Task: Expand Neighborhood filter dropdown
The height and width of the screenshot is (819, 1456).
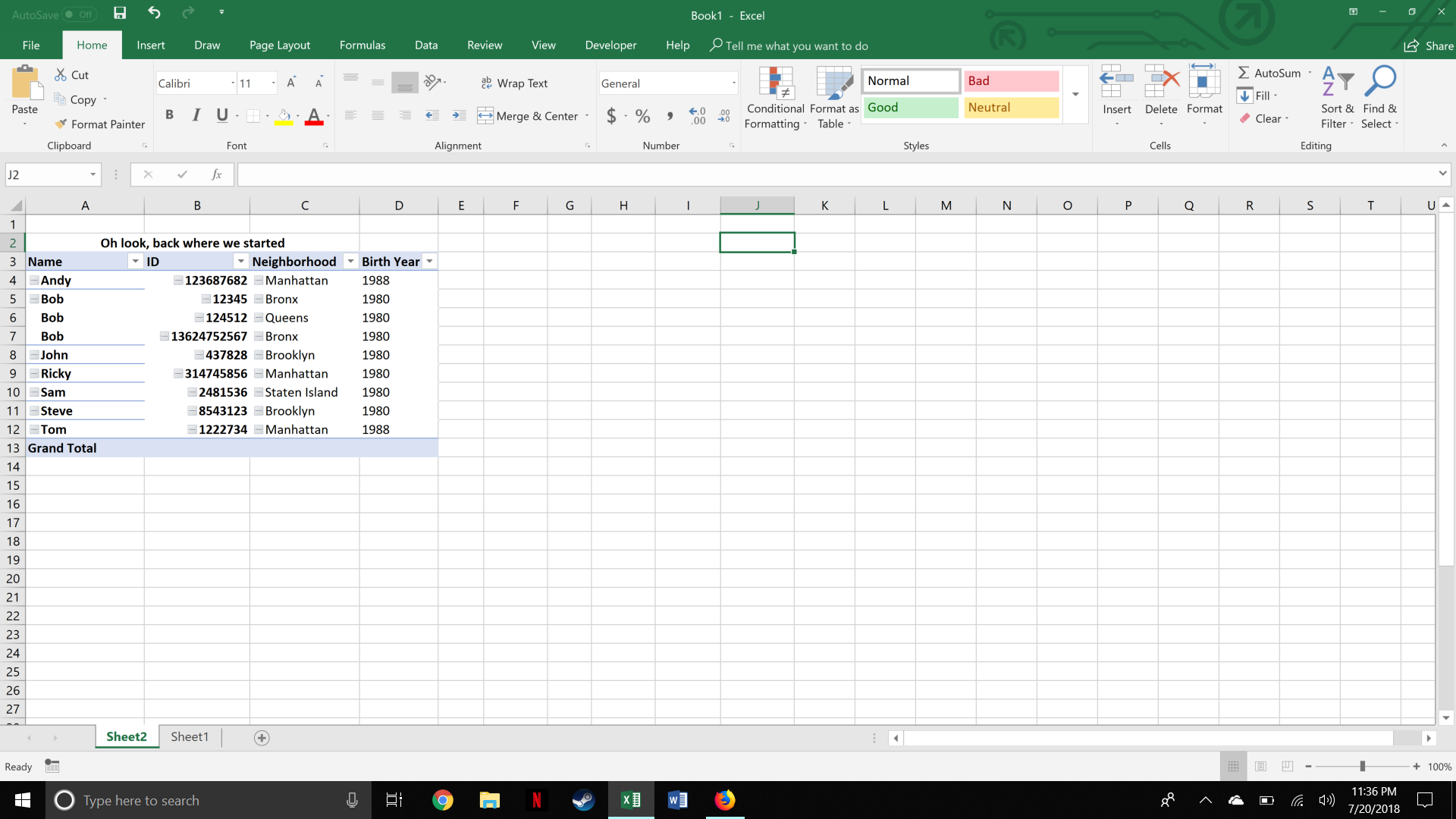Action: coord(350,261)
